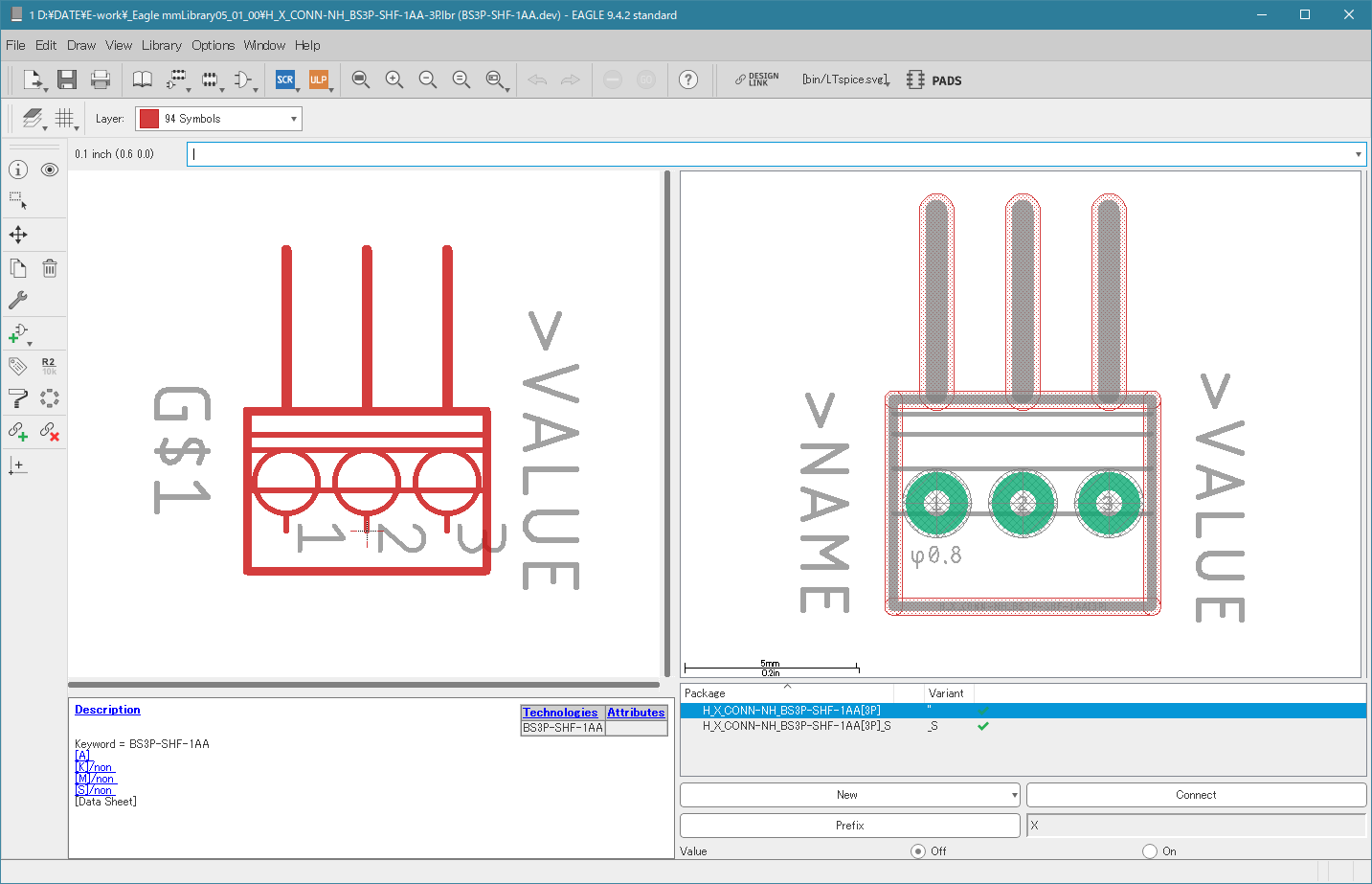Open the Library menu
1372x884 pixels.
[161, 45]
